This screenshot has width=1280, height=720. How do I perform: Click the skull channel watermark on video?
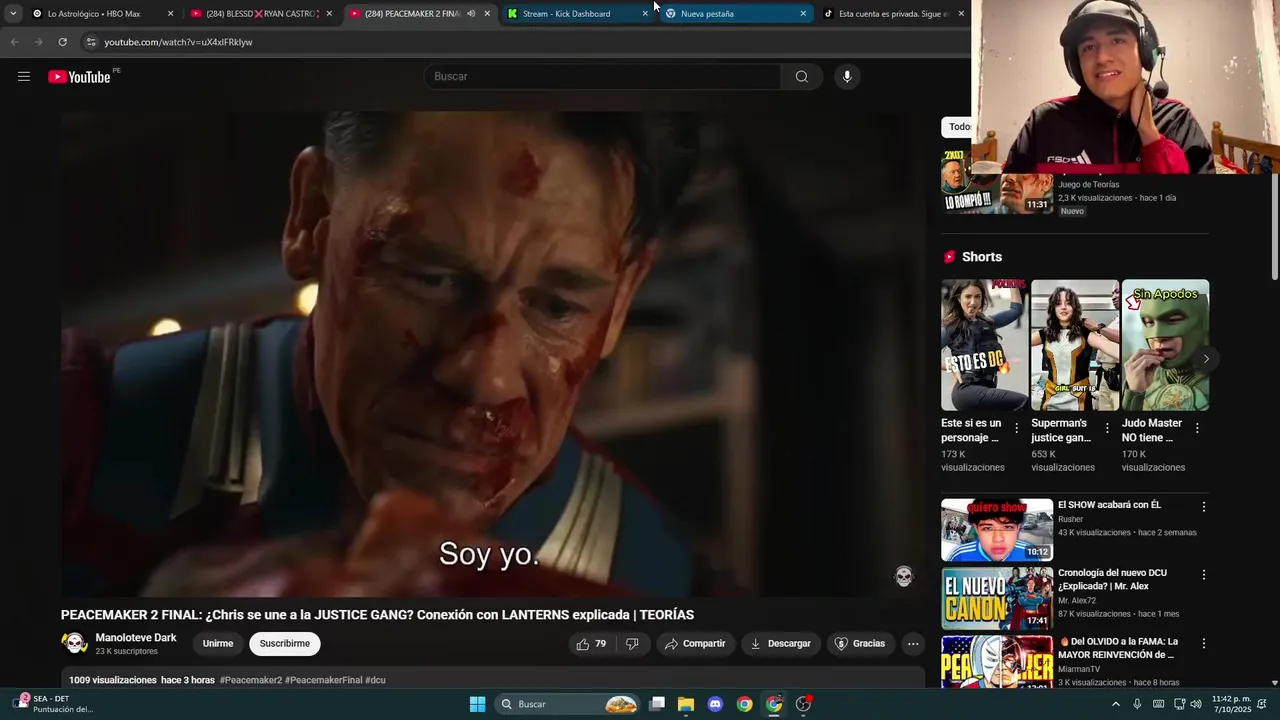coord(903,576)
